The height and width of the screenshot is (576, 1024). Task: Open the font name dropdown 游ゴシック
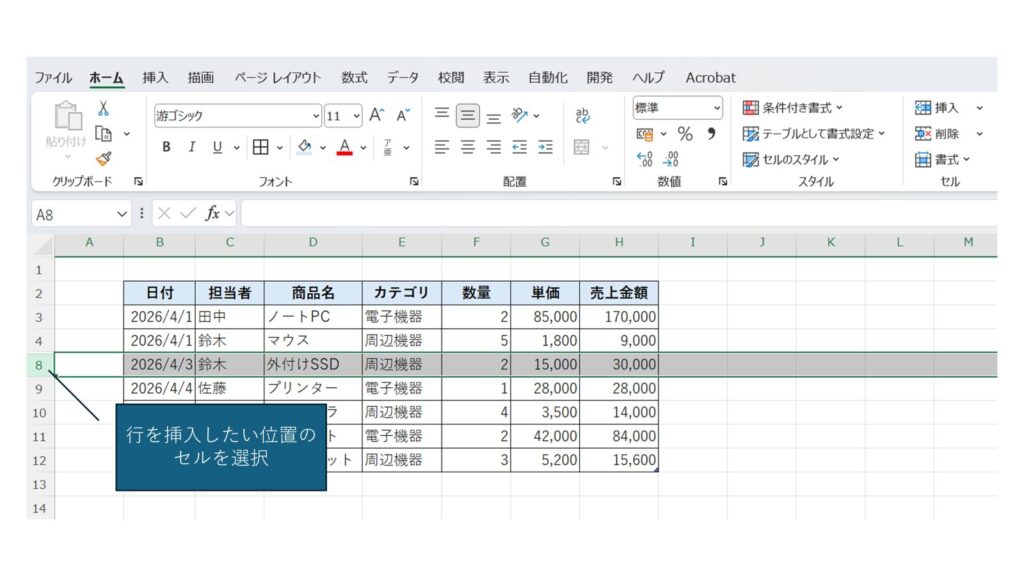[237, 116]
